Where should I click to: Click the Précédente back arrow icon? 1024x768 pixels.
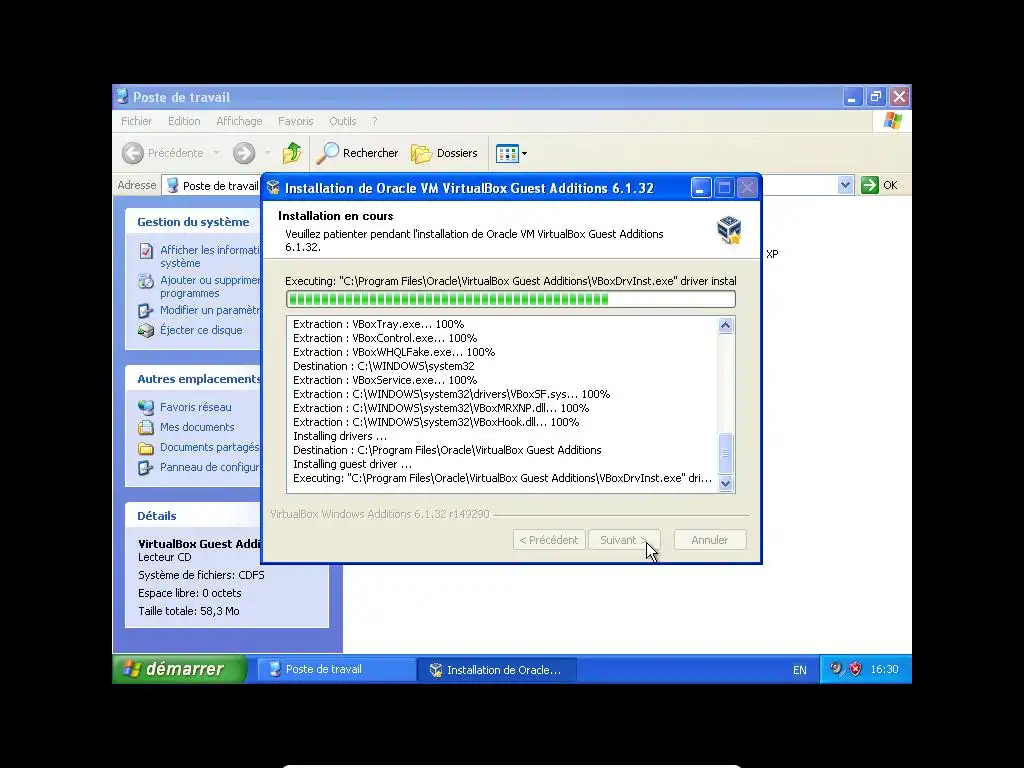pos(133,153)
